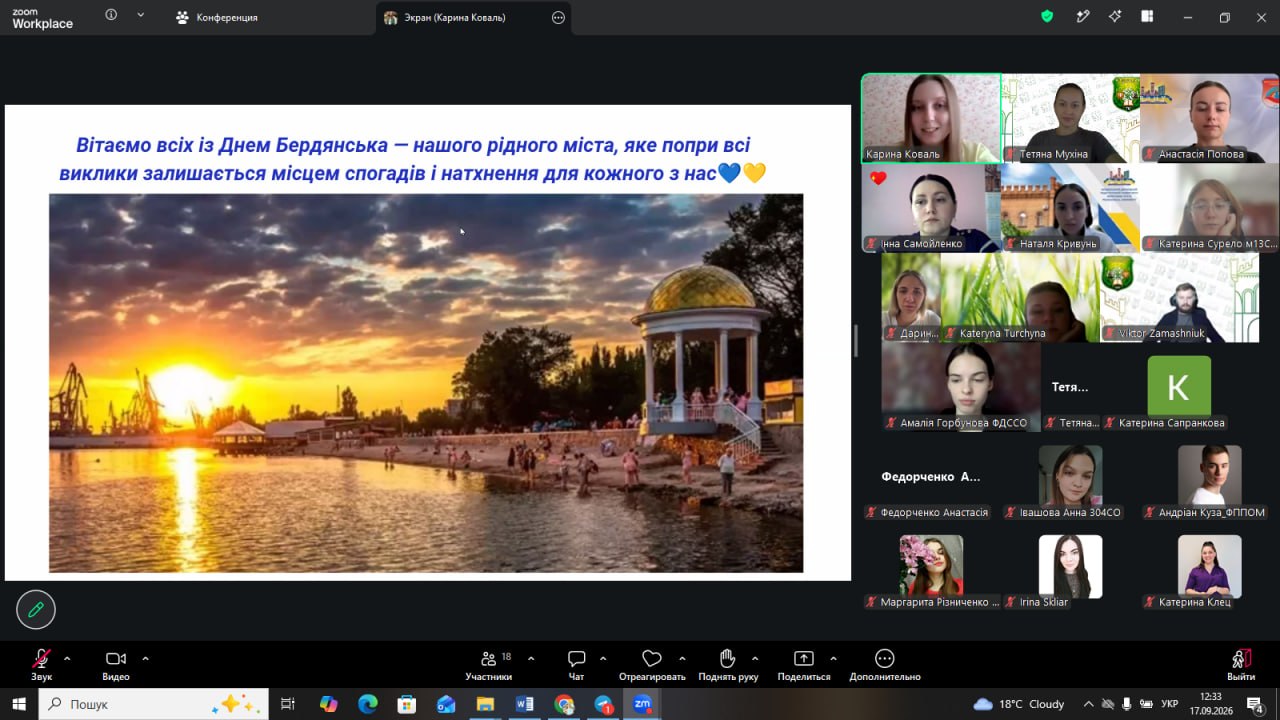Click the Windows search box Пошук

click(154, 704)
